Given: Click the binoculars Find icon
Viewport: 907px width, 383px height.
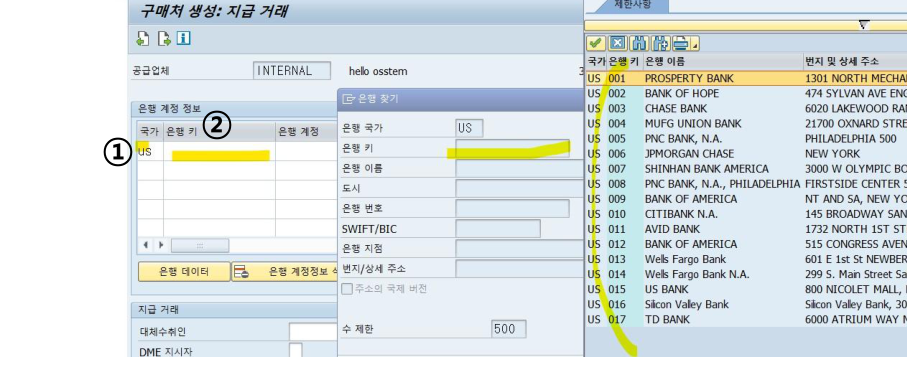Looking at the screenshot, I should coord(639,43).
